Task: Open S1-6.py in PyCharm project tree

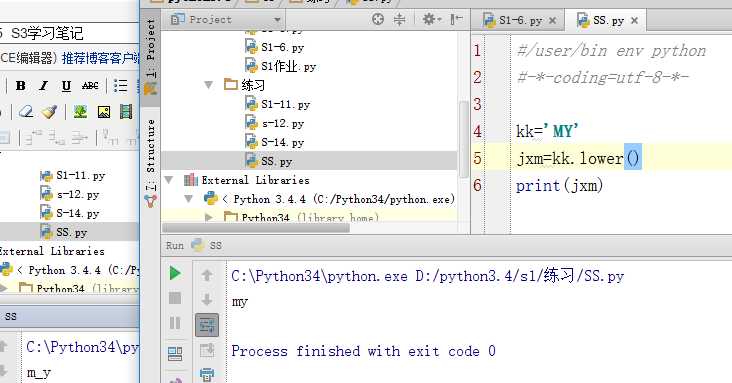Action: [x=275, y=47]
